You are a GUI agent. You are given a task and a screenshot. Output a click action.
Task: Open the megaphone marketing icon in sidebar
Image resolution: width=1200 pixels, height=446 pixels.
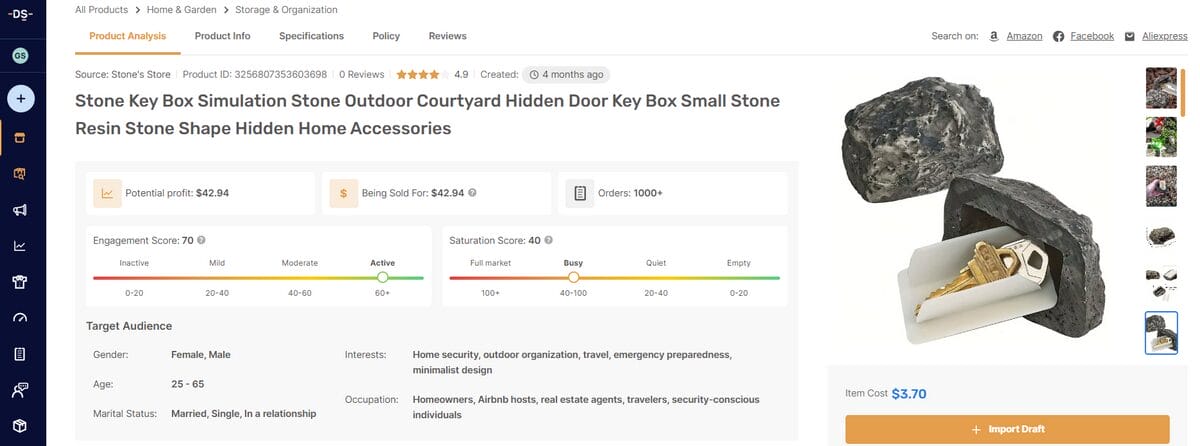20,210
